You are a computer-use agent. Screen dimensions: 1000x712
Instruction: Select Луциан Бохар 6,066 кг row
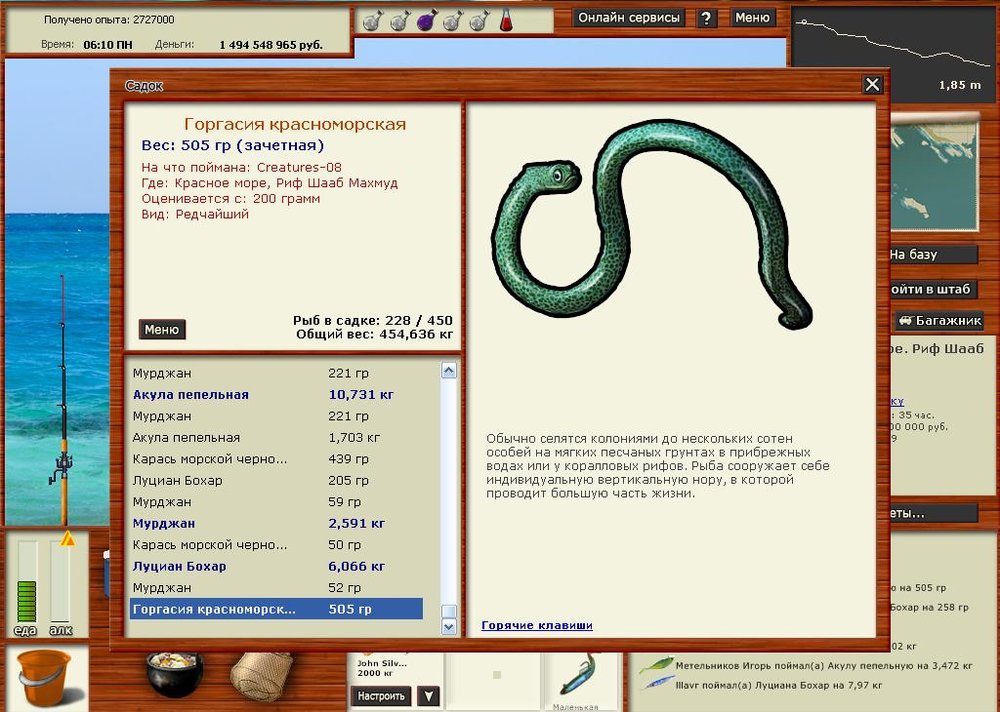point(276,566)
